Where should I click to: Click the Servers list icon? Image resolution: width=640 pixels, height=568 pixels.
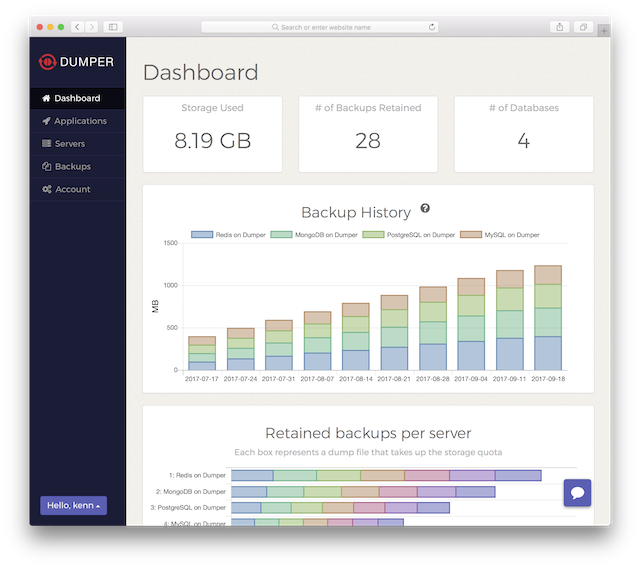(46, 144)
